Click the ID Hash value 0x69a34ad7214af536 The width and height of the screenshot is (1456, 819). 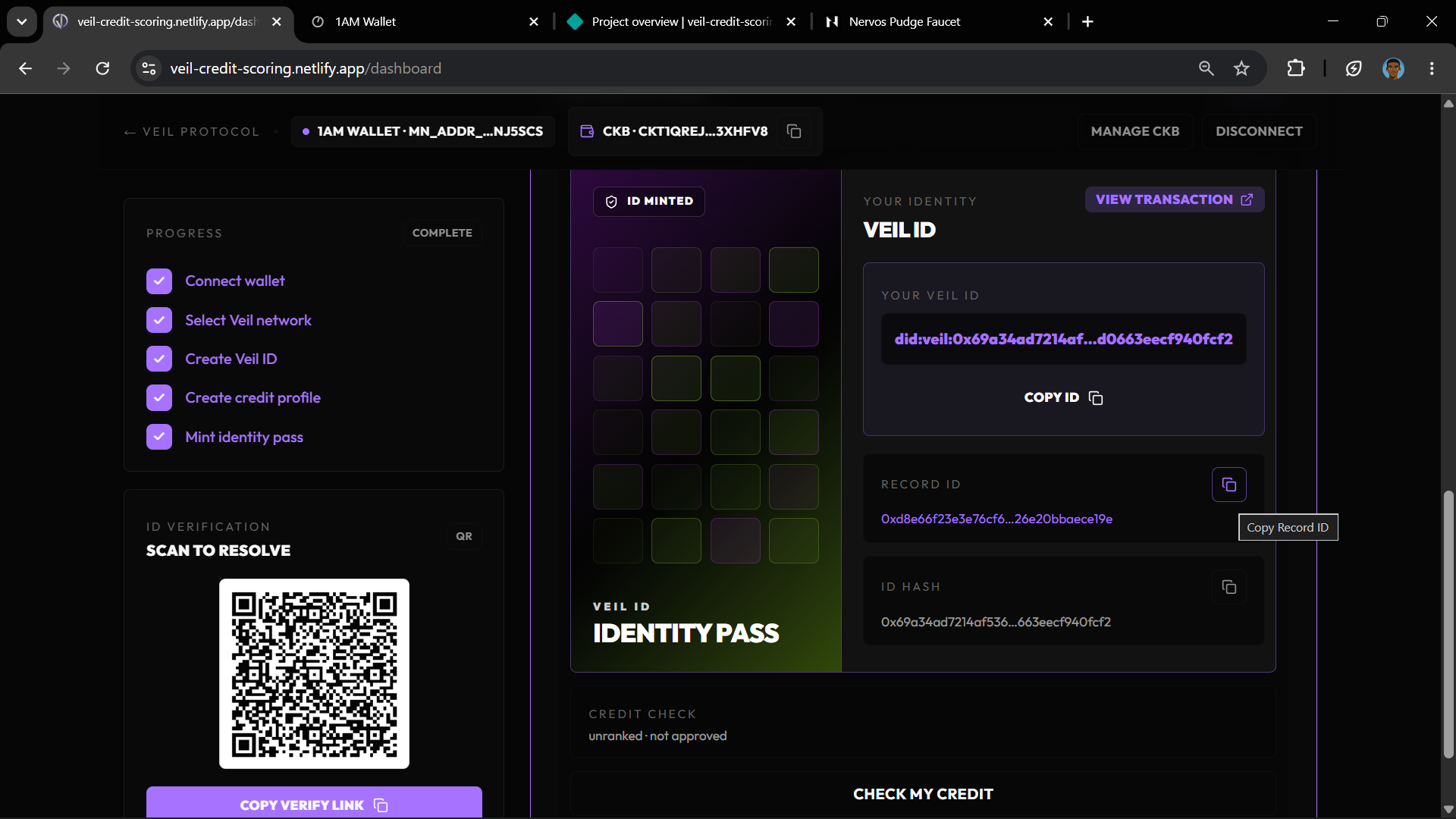pyautogui.click(x=996, y=622)
